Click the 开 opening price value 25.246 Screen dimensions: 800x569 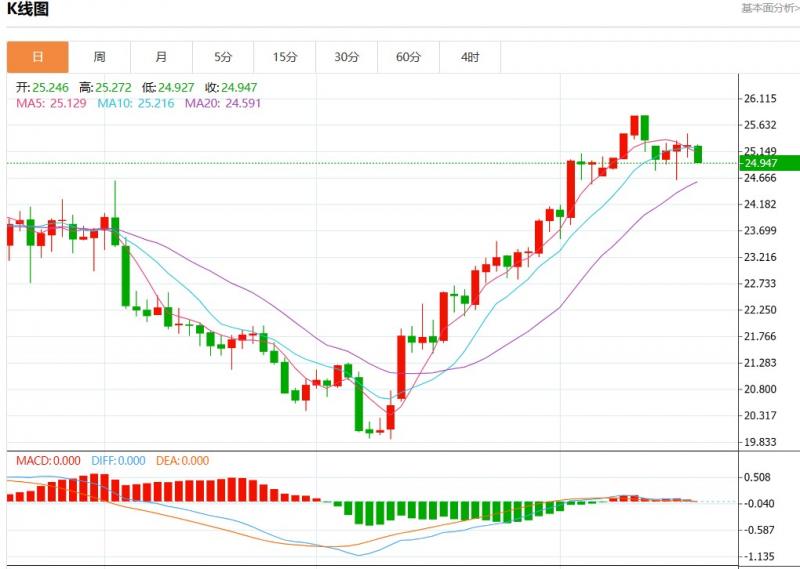[45, 88]
